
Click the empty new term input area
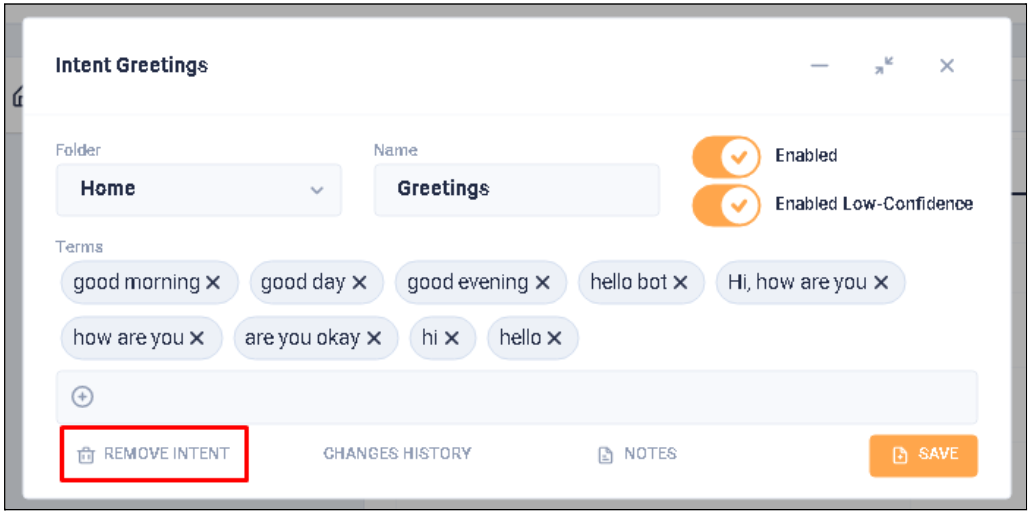point(530,397)
